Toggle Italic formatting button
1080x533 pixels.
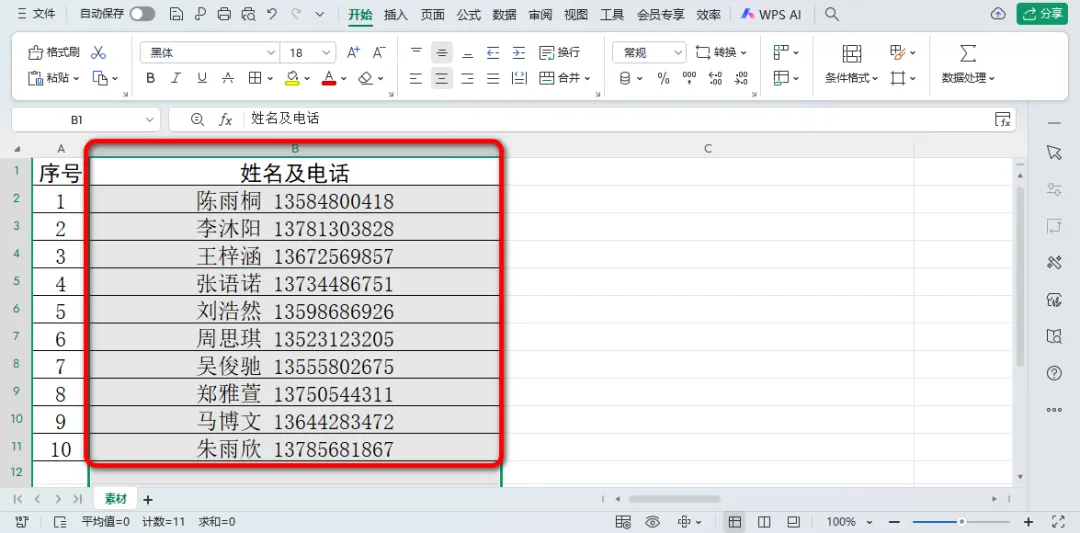click(176, 79)
